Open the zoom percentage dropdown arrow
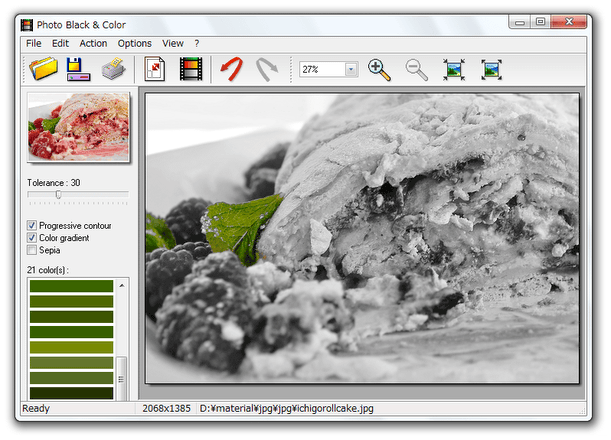This screenshot has width=611, height=440. pos(351,69)
